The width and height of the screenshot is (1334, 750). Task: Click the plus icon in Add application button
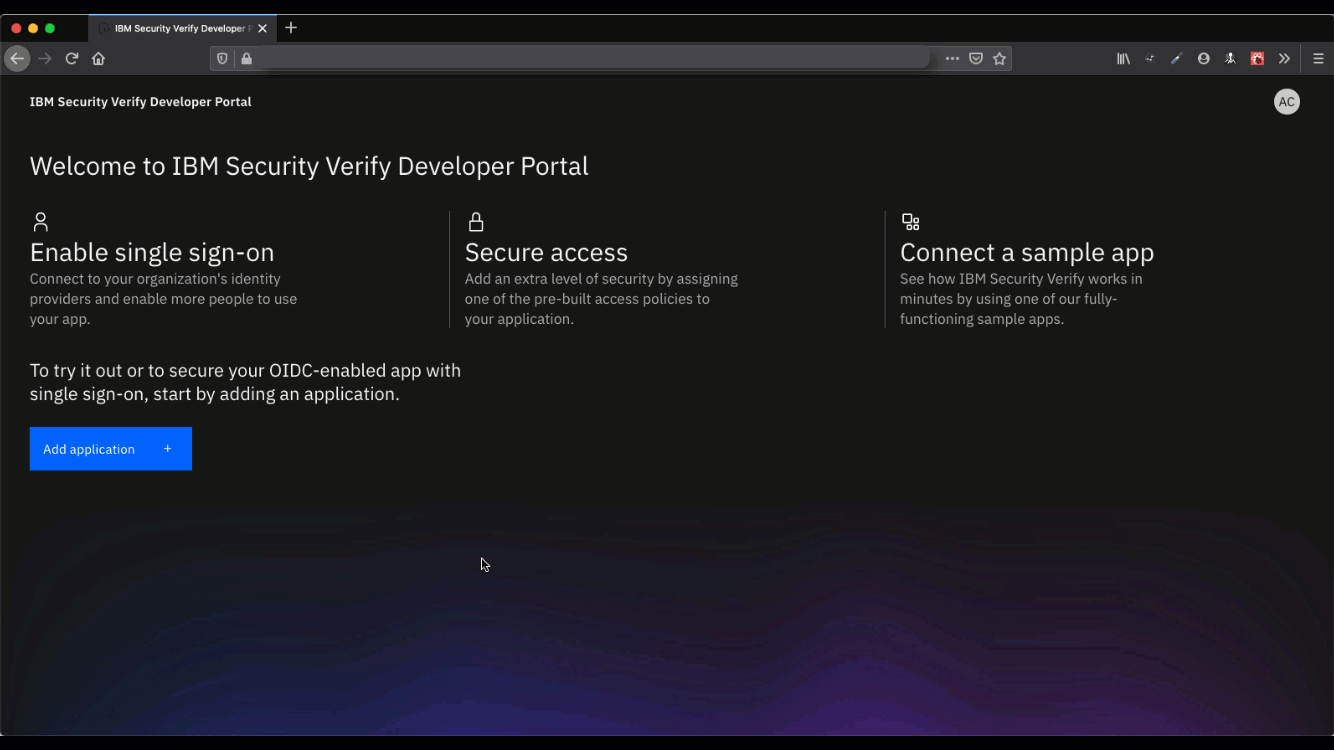tap(167, 449)
